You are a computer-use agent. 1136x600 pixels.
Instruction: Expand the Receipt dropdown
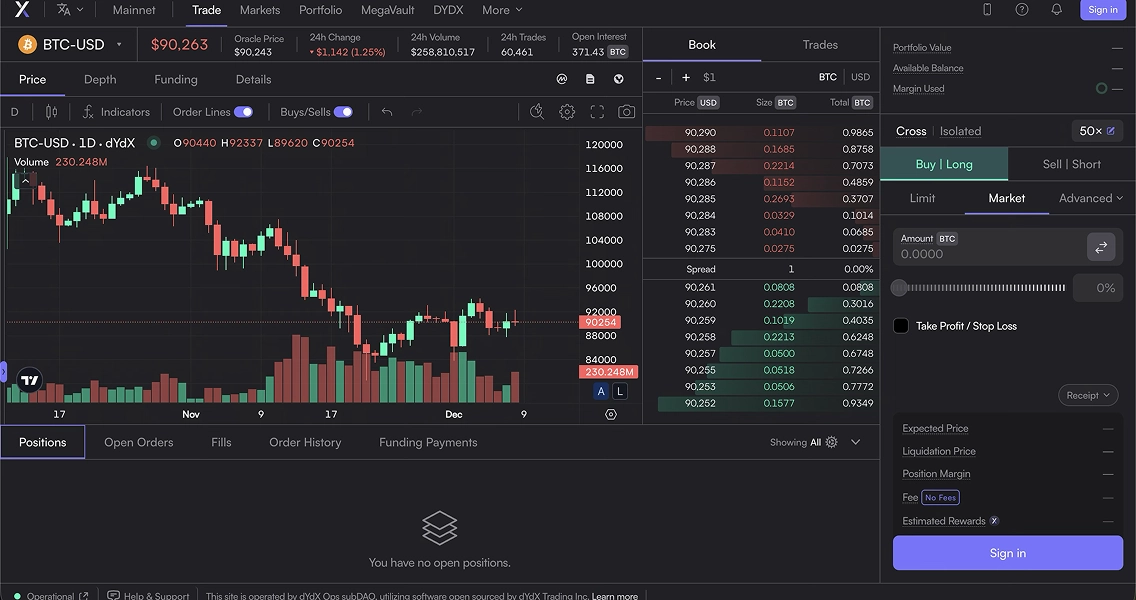coord(1087,396)
